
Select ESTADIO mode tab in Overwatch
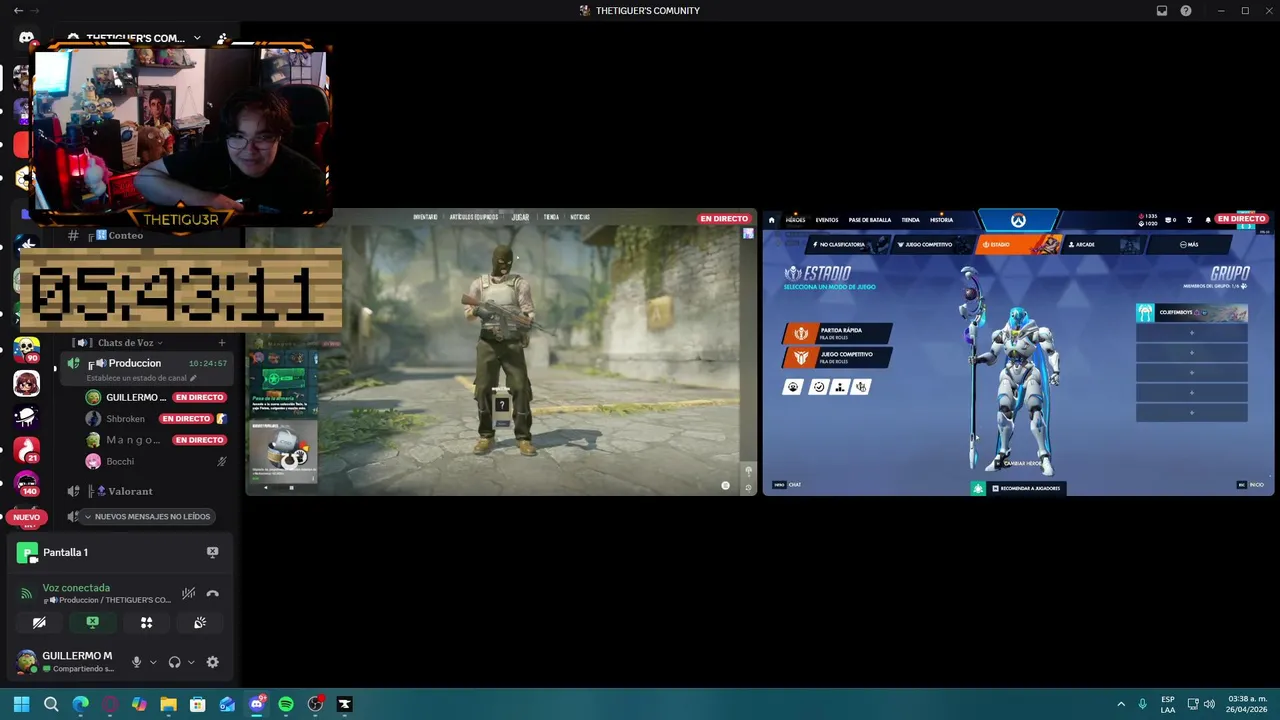click(x=1019, y=244)
